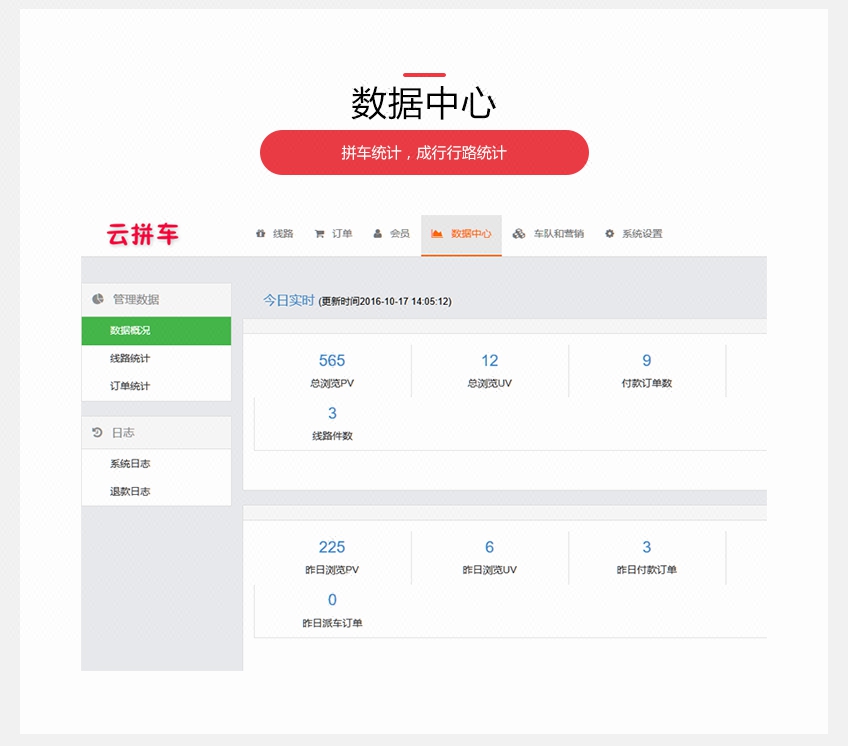Click the 线路件数 label
The height and width of the screenshot is (746, 848).
tap(332, 436)
